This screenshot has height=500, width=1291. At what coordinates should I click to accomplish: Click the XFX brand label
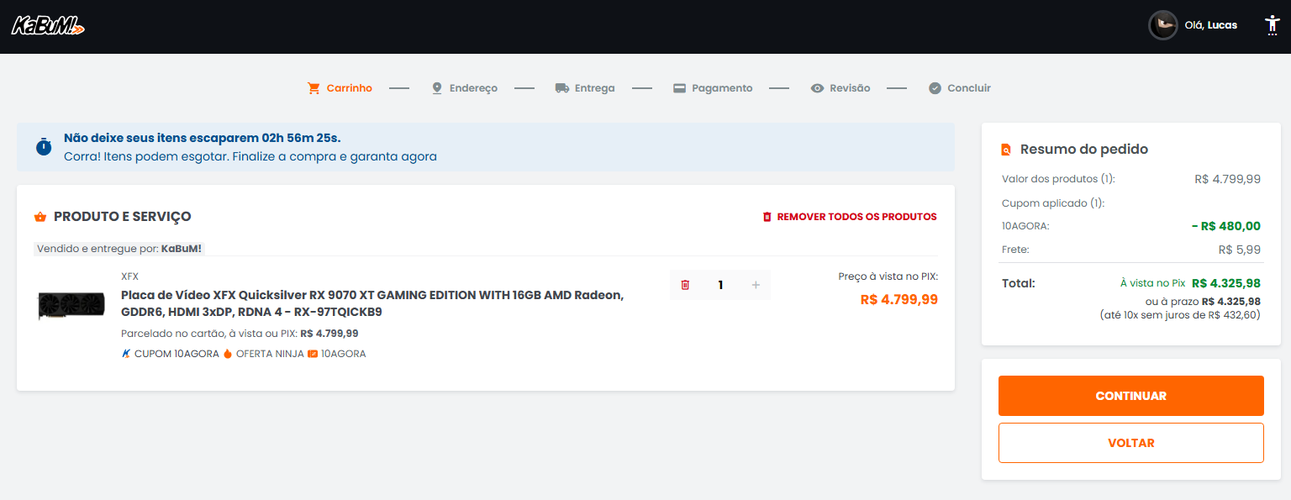[130, 276]
